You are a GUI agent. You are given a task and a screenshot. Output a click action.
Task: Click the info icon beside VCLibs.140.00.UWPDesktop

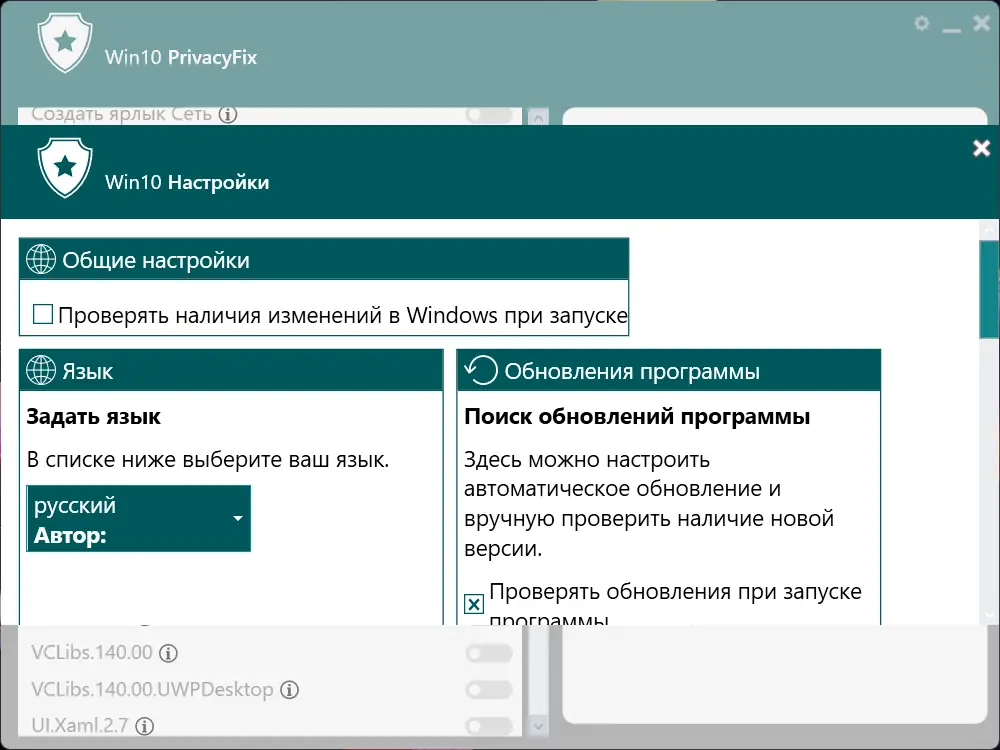click(x=288, y=690)
